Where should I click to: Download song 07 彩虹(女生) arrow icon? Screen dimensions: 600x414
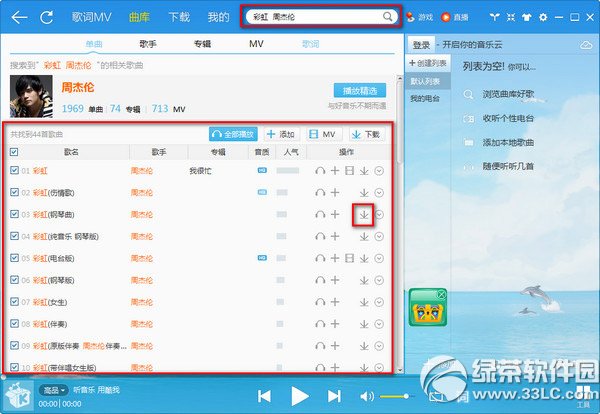[364, 302]
